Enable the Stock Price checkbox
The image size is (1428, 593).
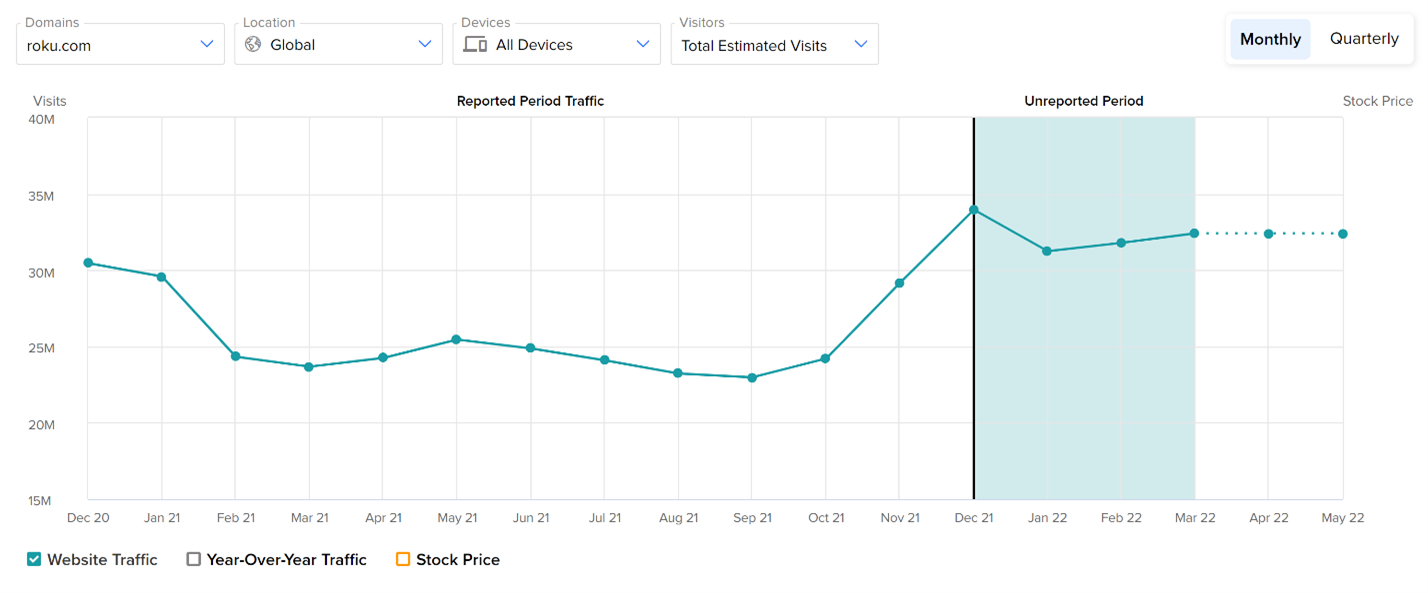click(403, 559)
